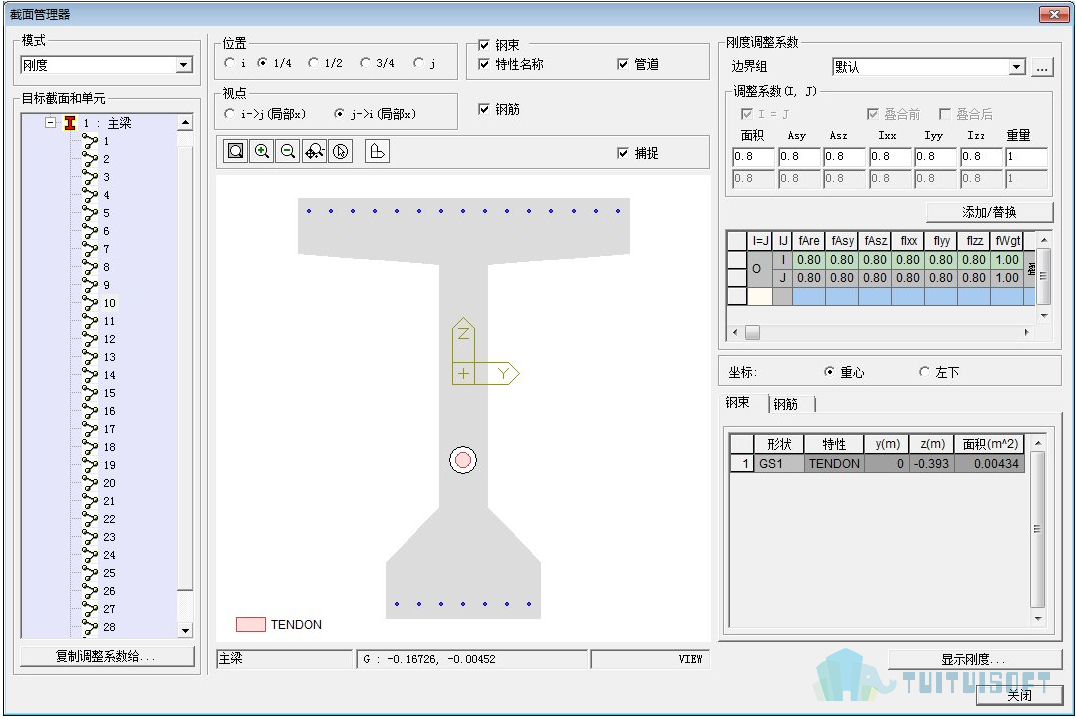Collapse the 主梁 tree node
Viewport: 1076px width, 719px height.
(x=50, y=122)
